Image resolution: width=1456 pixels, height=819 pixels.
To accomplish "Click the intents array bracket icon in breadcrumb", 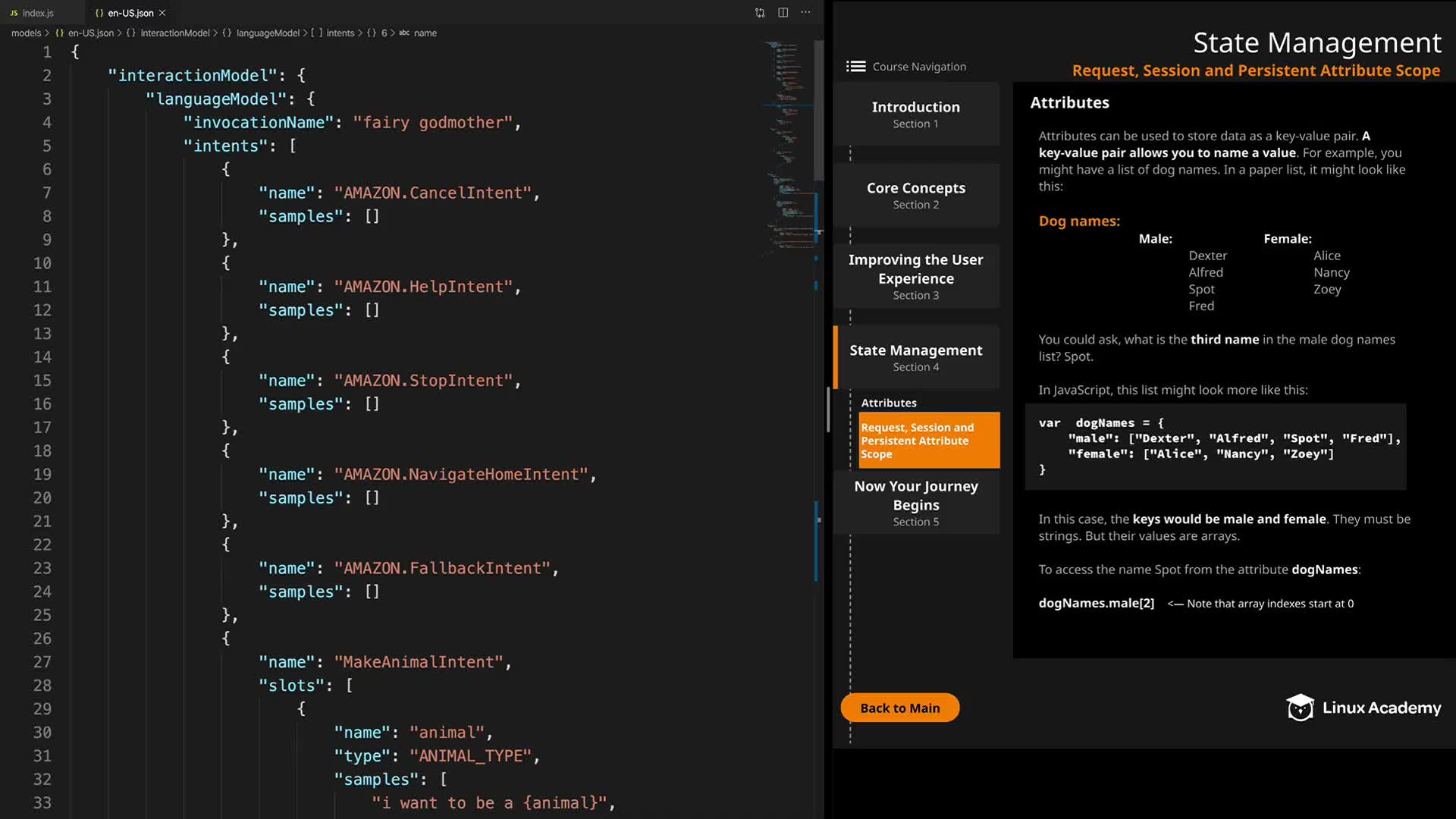I will click(317, 33).
